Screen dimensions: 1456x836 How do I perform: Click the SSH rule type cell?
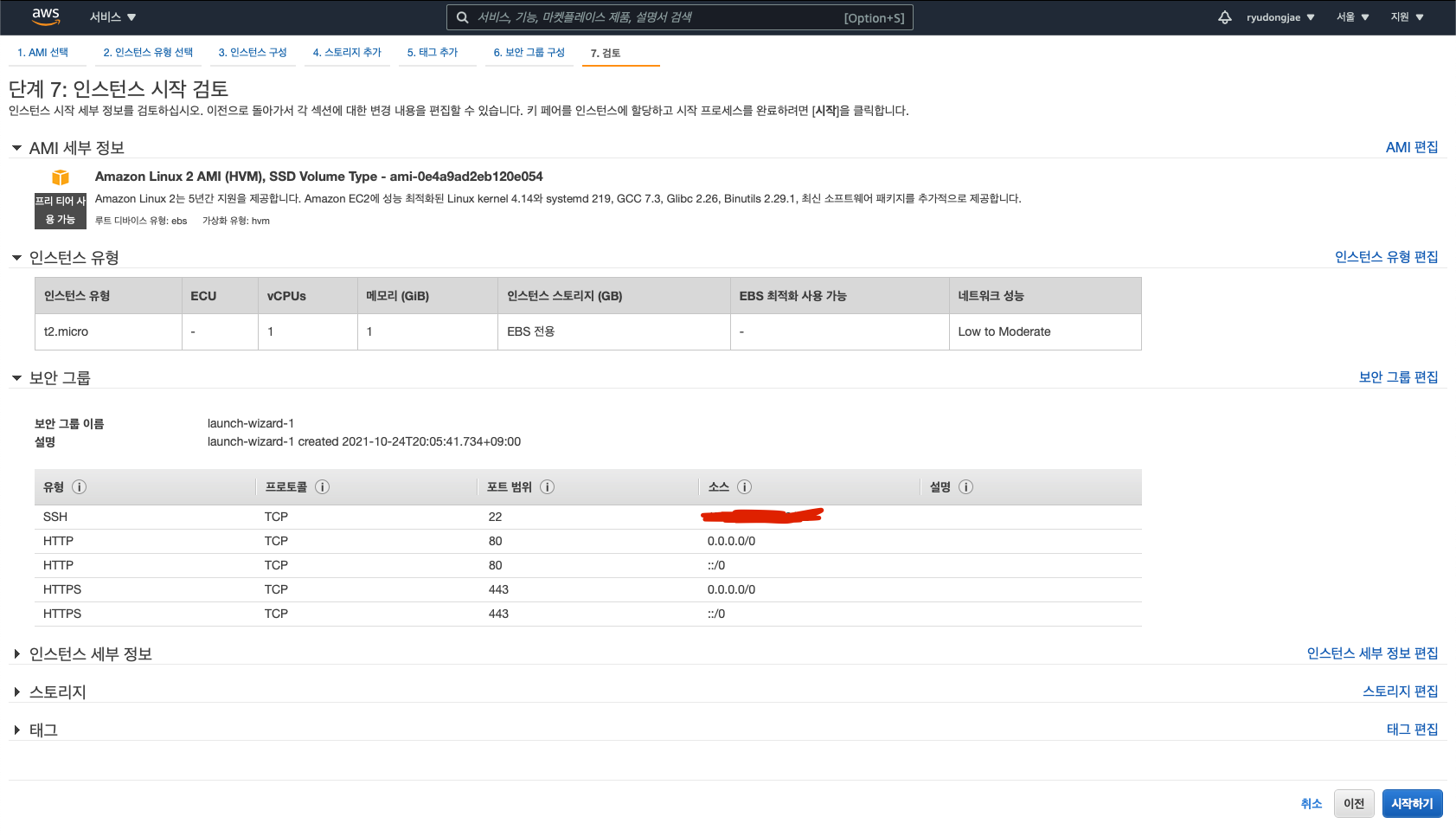55,518
